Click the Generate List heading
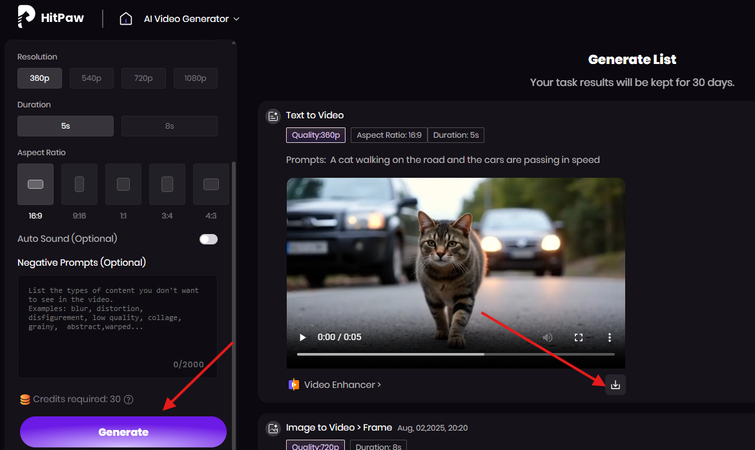Viewport: 755px width, 450px height. click(632, 60)
